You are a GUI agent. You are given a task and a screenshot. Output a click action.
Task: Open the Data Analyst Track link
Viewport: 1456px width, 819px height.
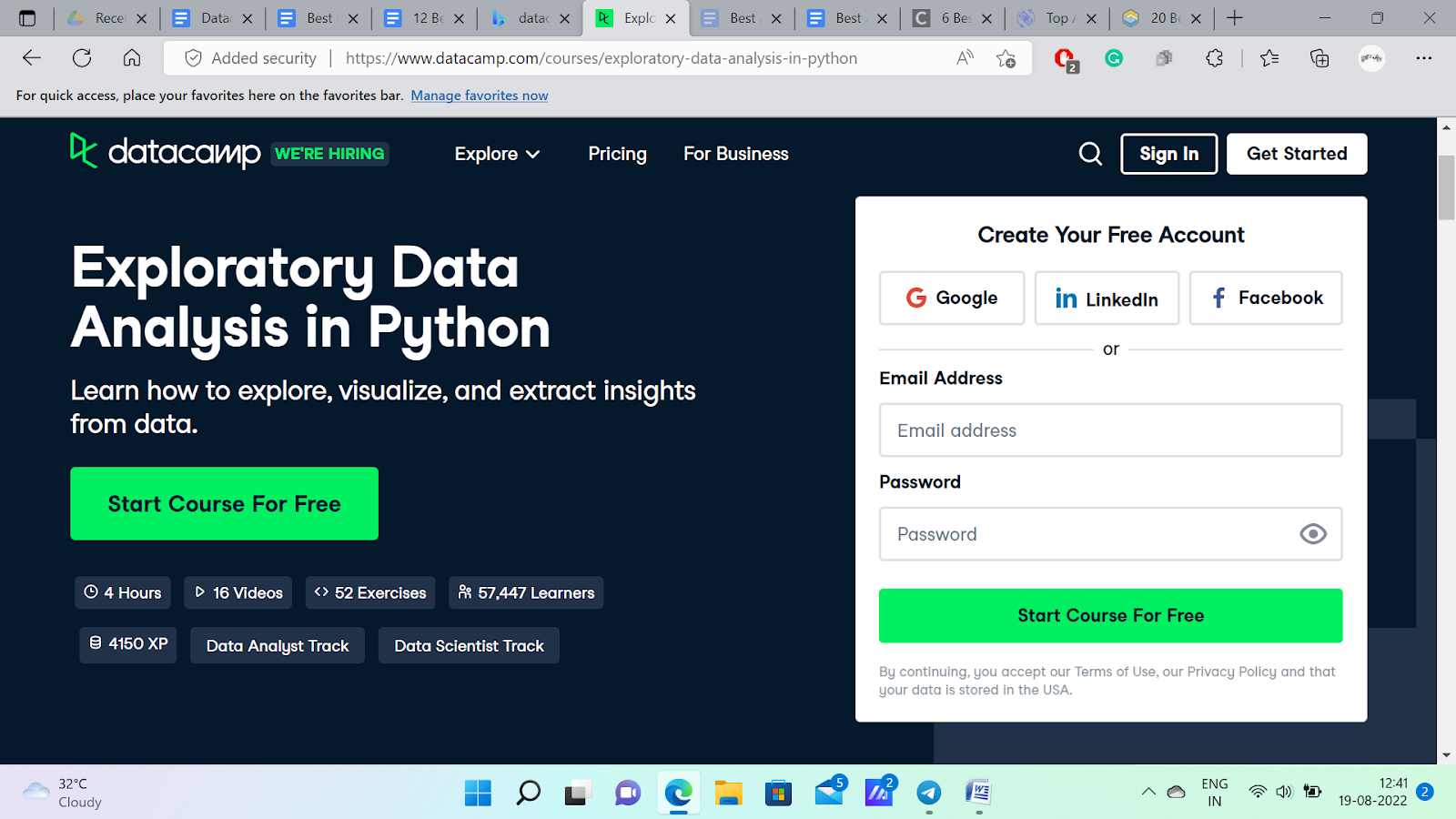pyautogui.click(x=278, y=645)
